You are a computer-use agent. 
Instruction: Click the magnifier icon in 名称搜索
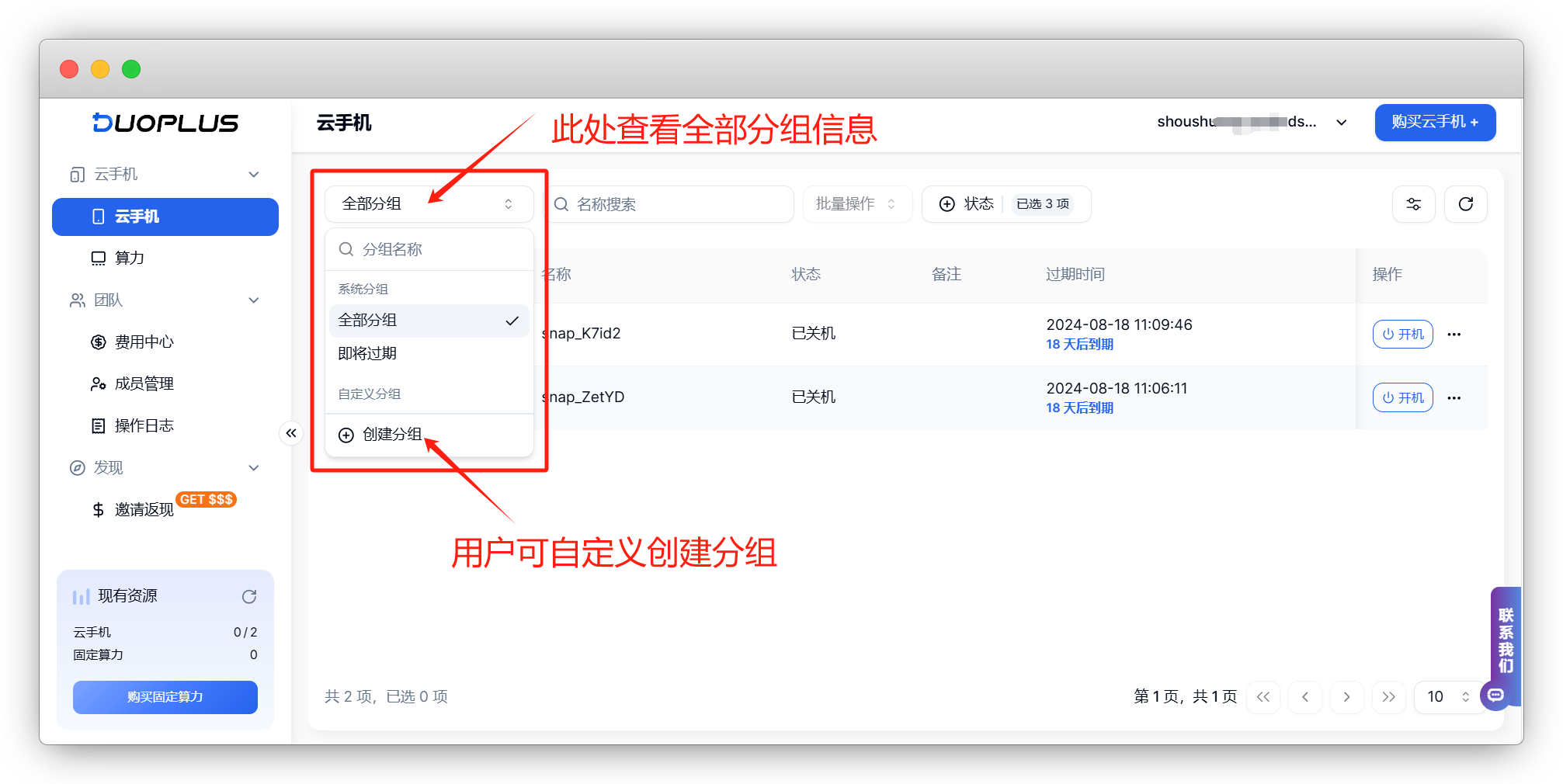point(561,204)
